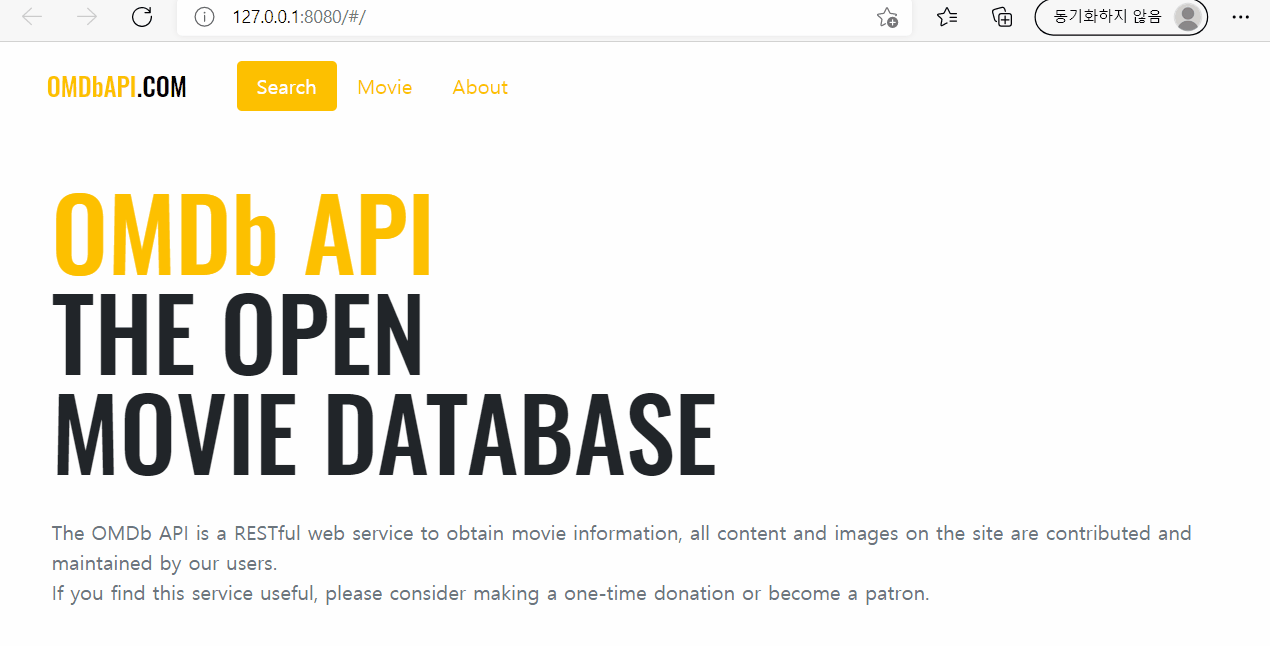Click the OMDbAPI.COM logo
Screen dimensions: 1270x646
(117, 87)
